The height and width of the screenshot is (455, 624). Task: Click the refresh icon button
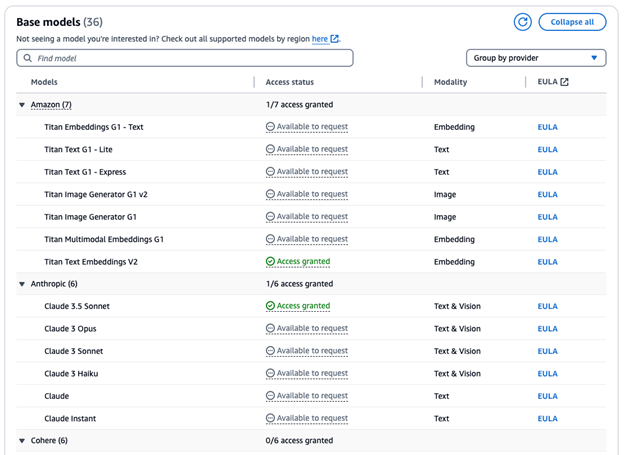click(x=522, y=22)
